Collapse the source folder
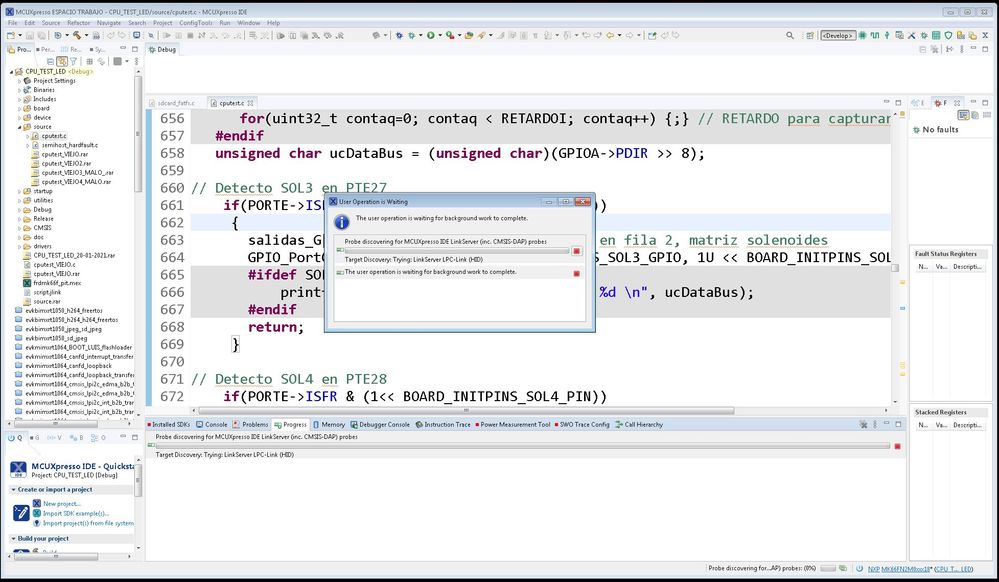Image resolution: width=999 pixels, height=582 pixels. click(20, 127)
